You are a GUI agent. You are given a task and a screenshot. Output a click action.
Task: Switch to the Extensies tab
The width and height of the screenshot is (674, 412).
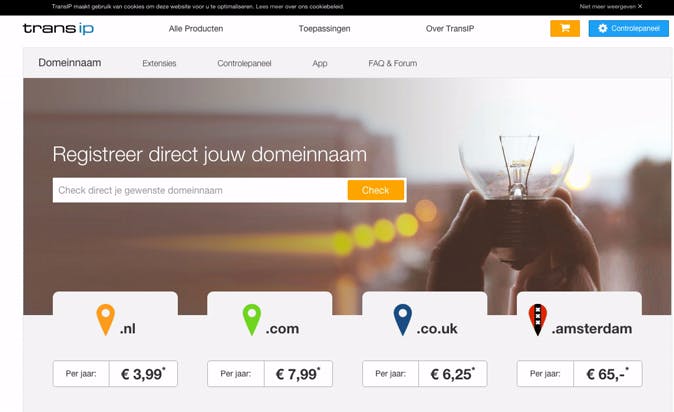(159, 63)
